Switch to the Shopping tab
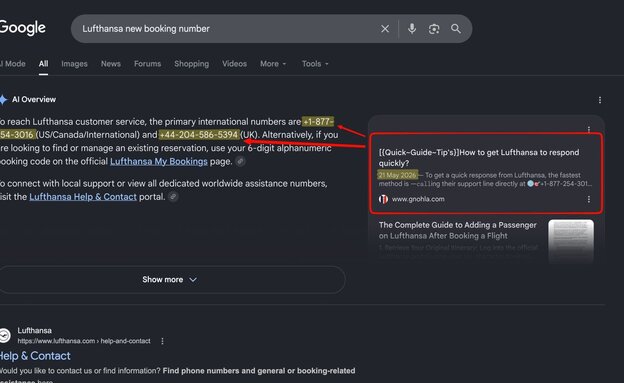This screenshot has height=383, width=624. [x=191, y=64]
